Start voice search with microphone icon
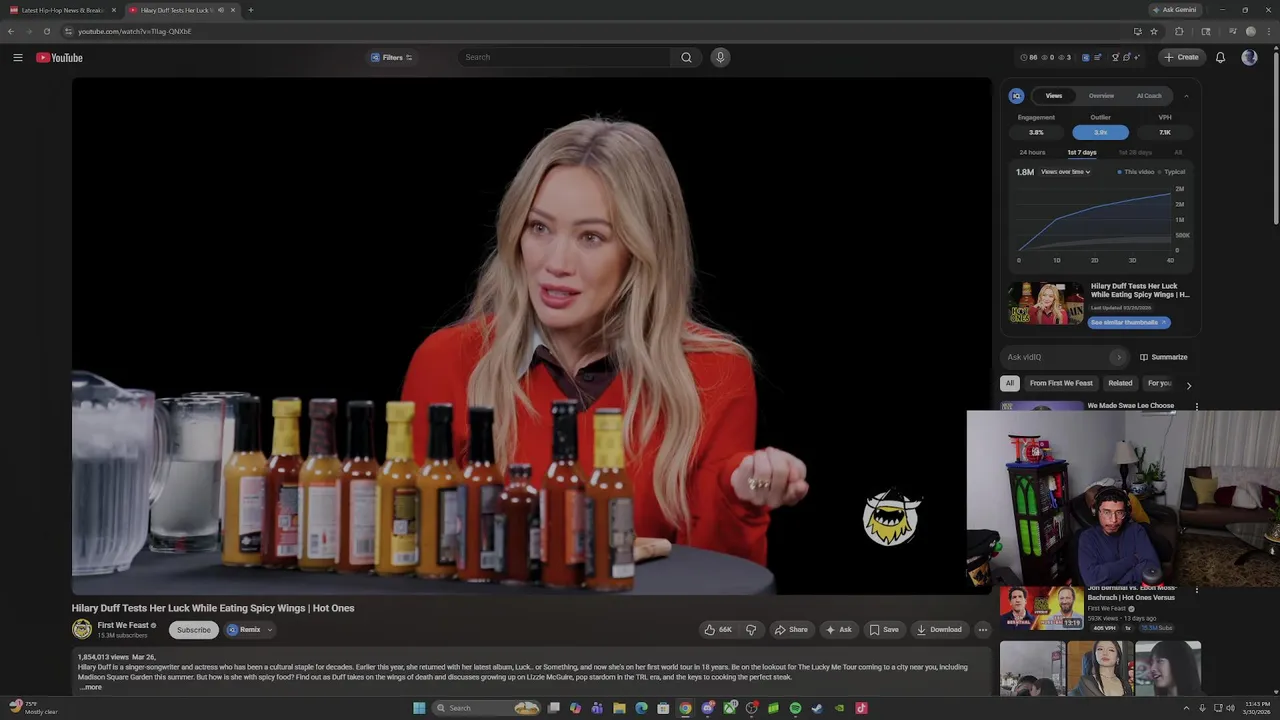1280x720 pixels. click(x=720, y=57)
